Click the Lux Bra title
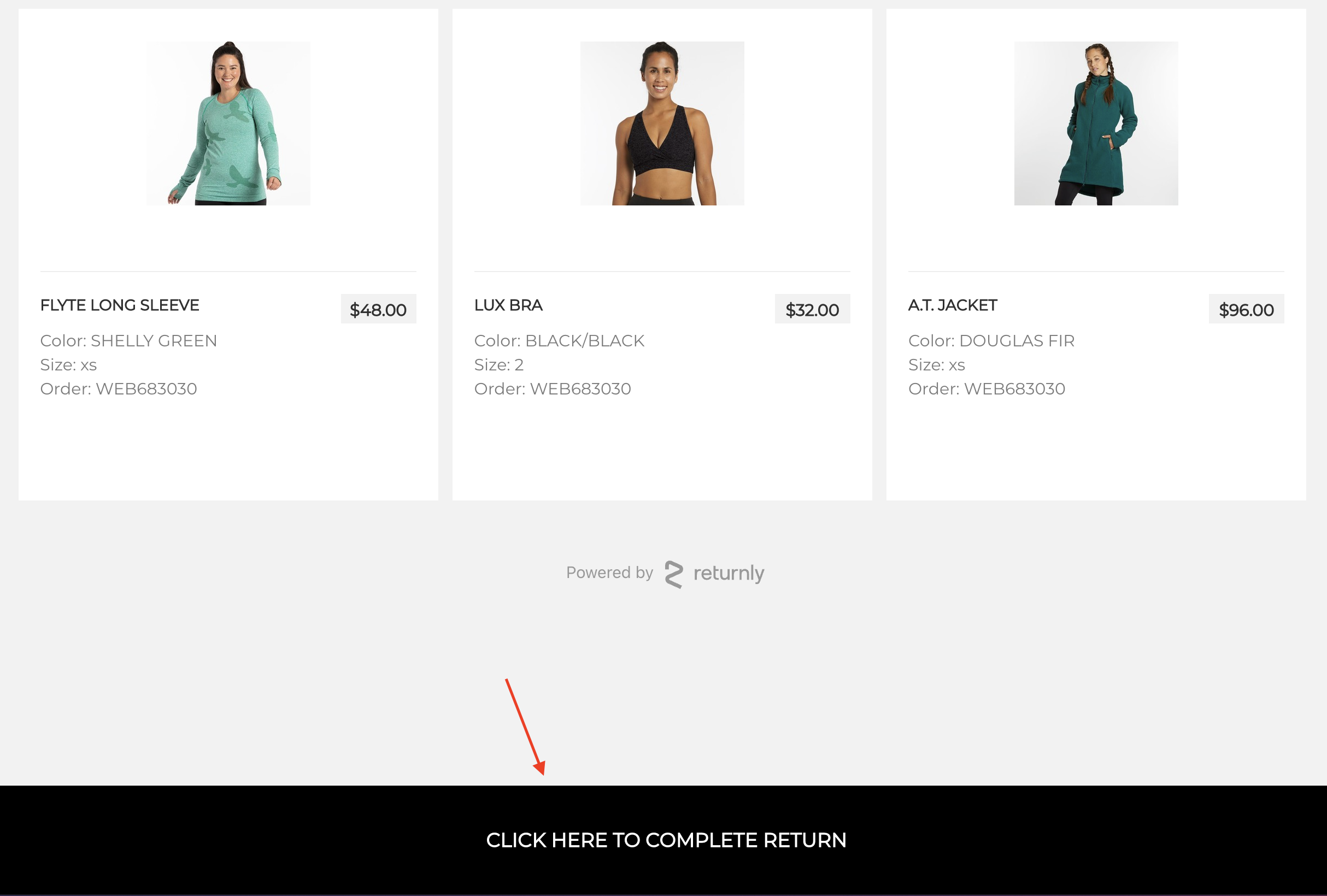1327x896 pixels. pos(508,305)
